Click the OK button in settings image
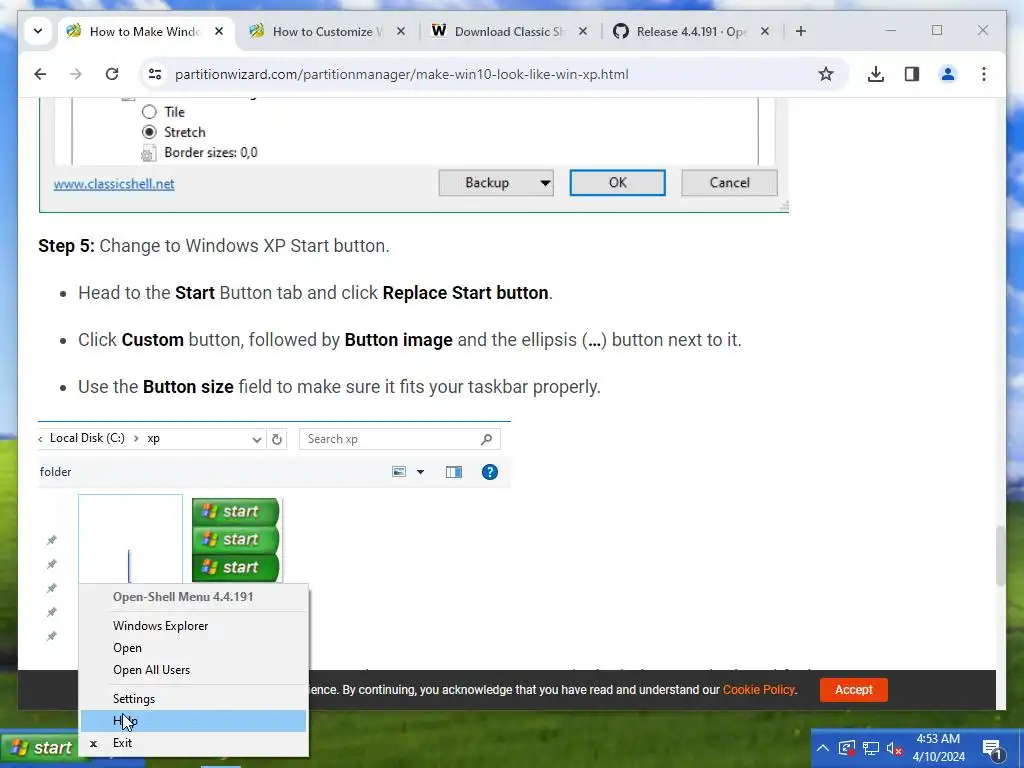Viewport: 1024px width, 768px height. click(x=618, y=183)
